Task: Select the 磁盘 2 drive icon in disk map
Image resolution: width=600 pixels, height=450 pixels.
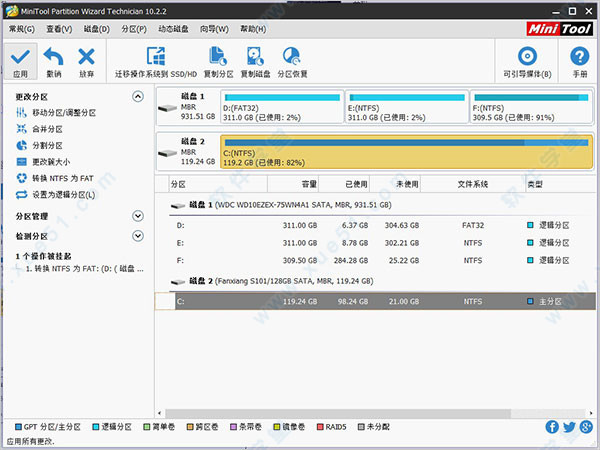Action: [168, 153]
